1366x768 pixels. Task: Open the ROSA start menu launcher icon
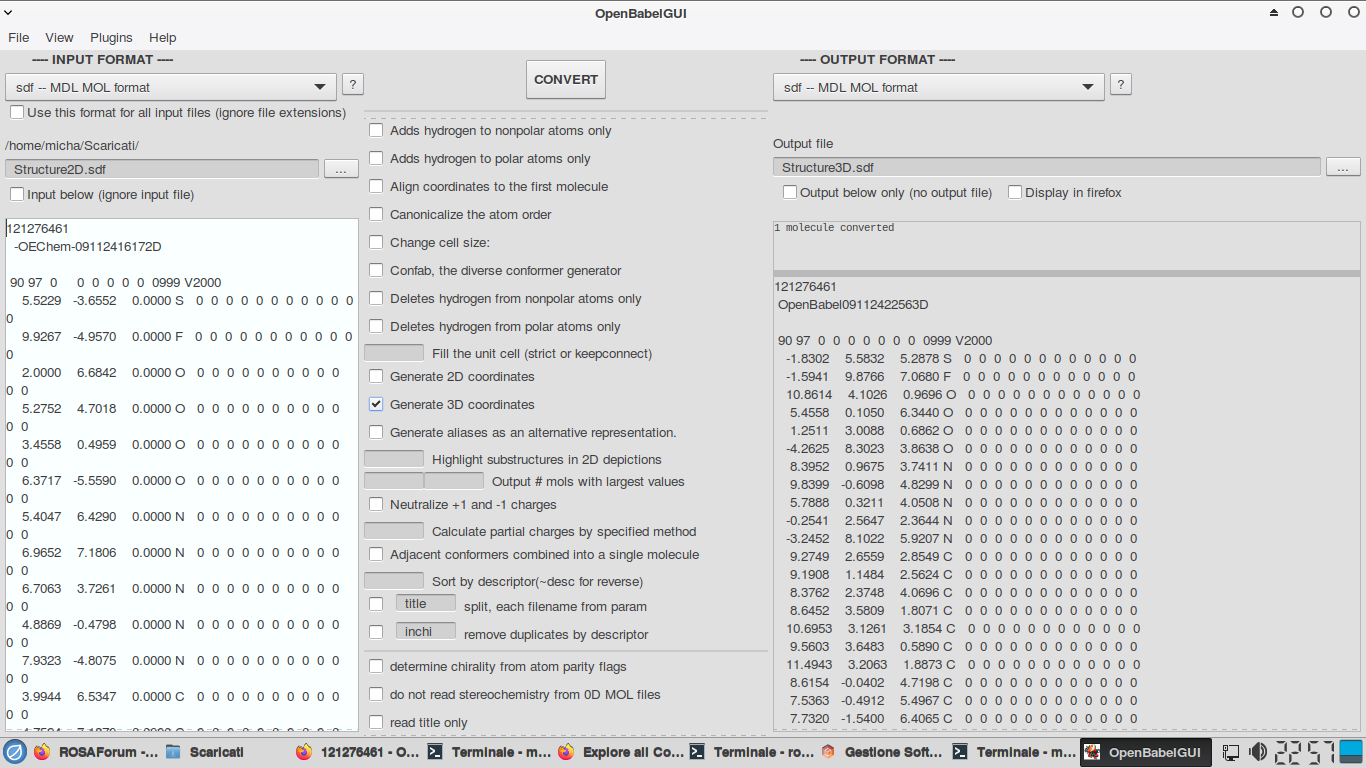click(14, 752)
